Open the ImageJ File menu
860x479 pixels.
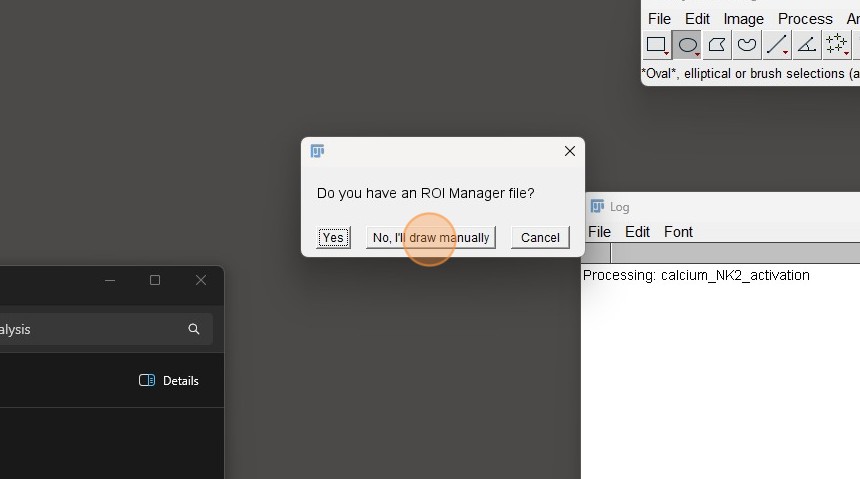pyautogui.click(x=659, y=19)
